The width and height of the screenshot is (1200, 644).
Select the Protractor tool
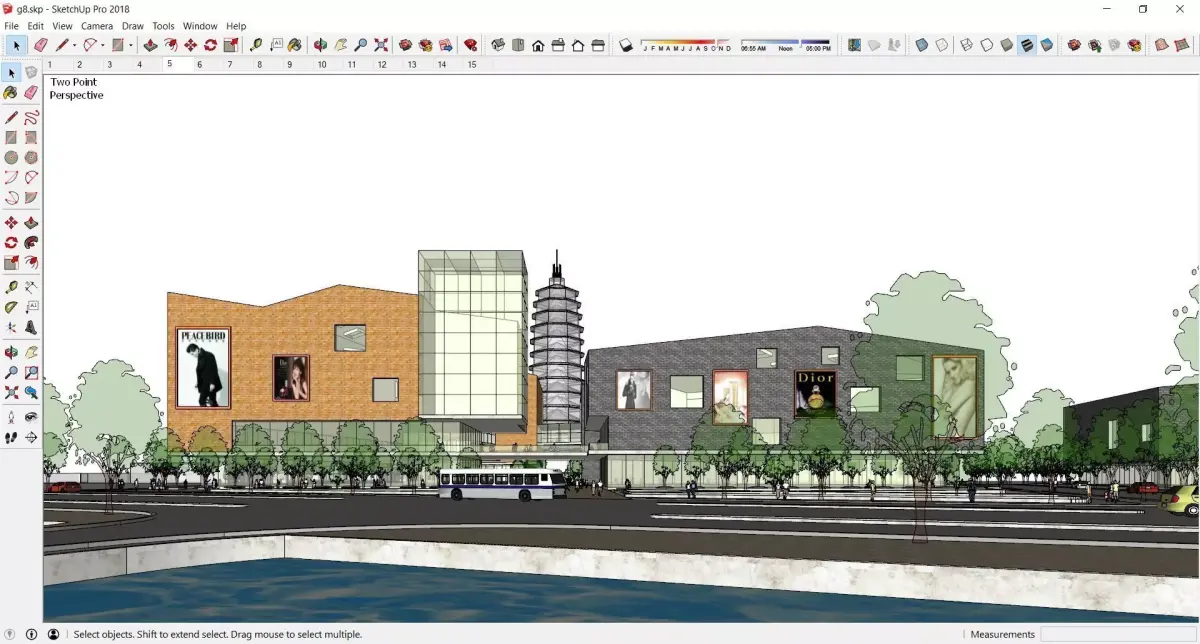point(11,307)
